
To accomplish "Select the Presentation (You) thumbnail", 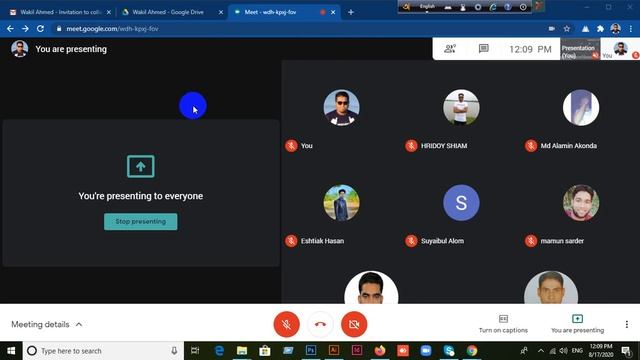I will click(x=580, y=49).
